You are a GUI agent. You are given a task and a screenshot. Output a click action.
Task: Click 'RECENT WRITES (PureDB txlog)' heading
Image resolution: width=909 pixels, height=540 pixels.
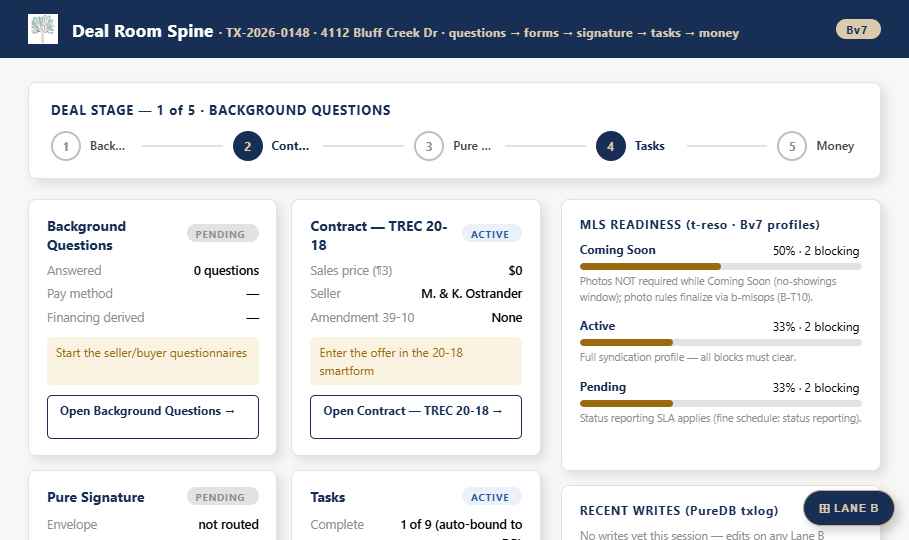coord(679,510)
